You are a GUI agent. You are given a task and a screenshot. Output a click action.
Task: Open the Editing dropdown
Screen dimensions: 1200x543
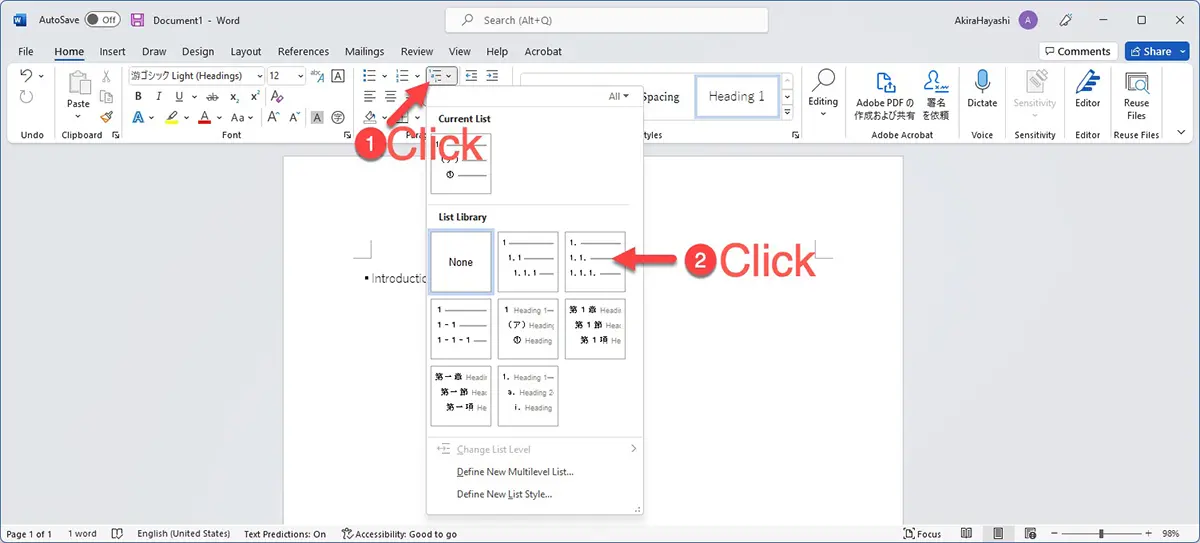coord(824,92)
